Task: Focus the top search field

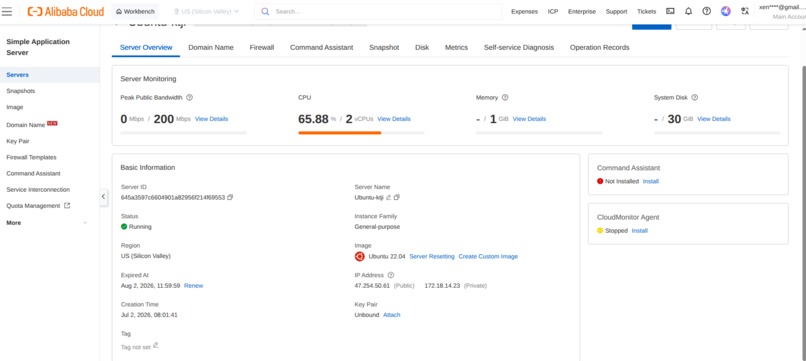Action: pos(378,11)
